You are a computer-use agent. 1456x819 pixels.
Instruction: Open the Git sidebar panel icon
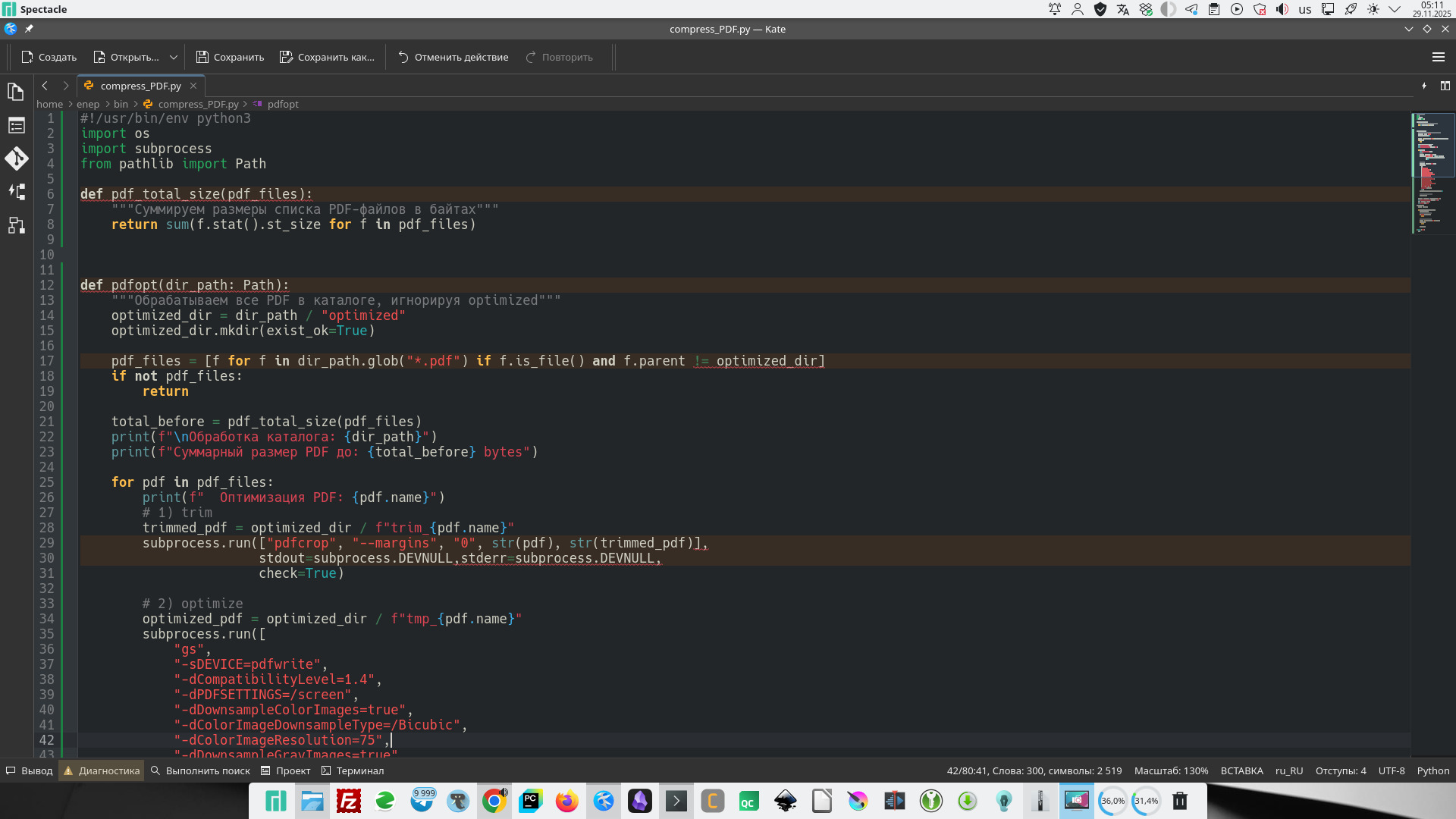click(16, 158)
